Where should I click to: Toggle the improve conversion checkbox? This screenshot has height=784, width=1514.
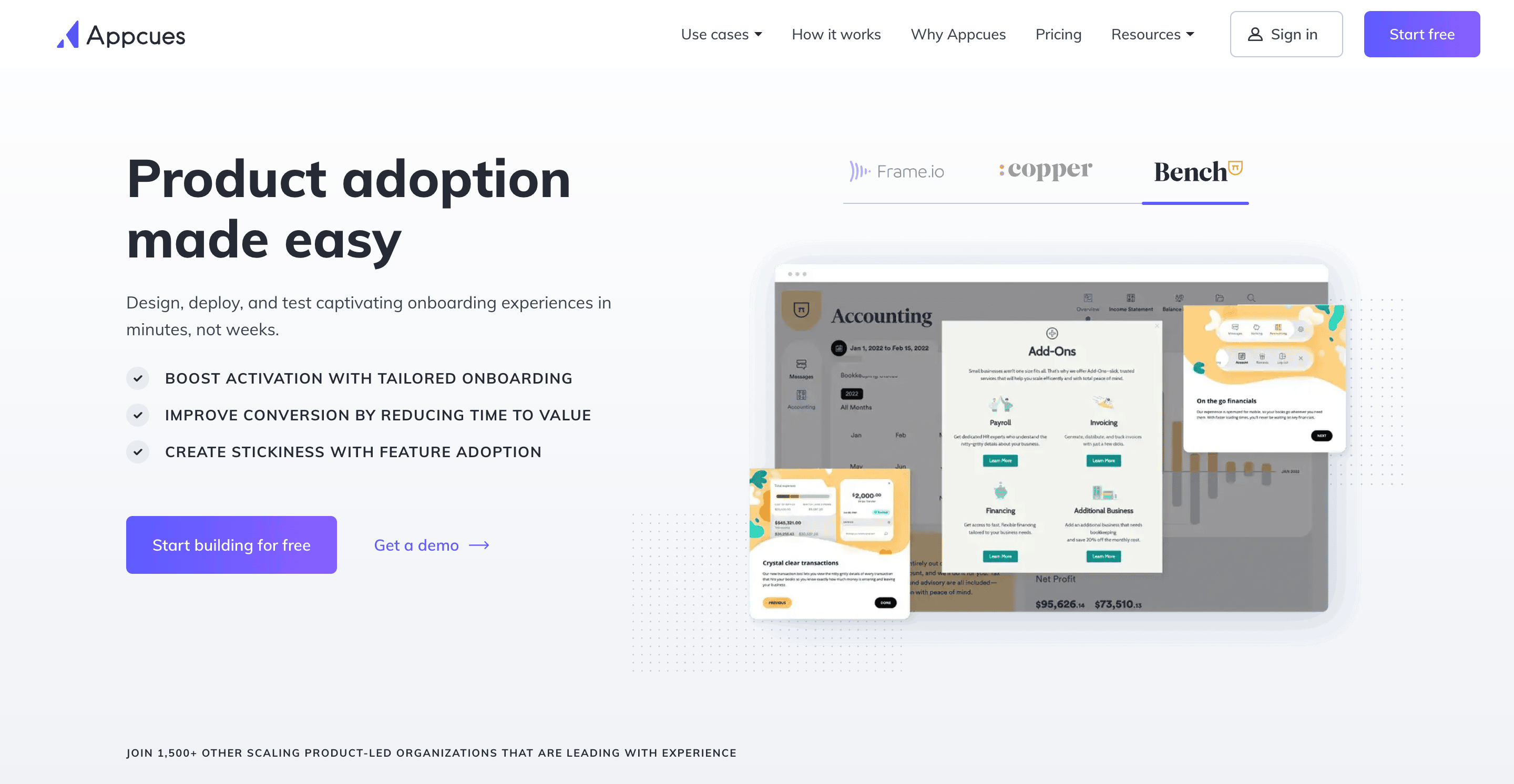[137, 414]
